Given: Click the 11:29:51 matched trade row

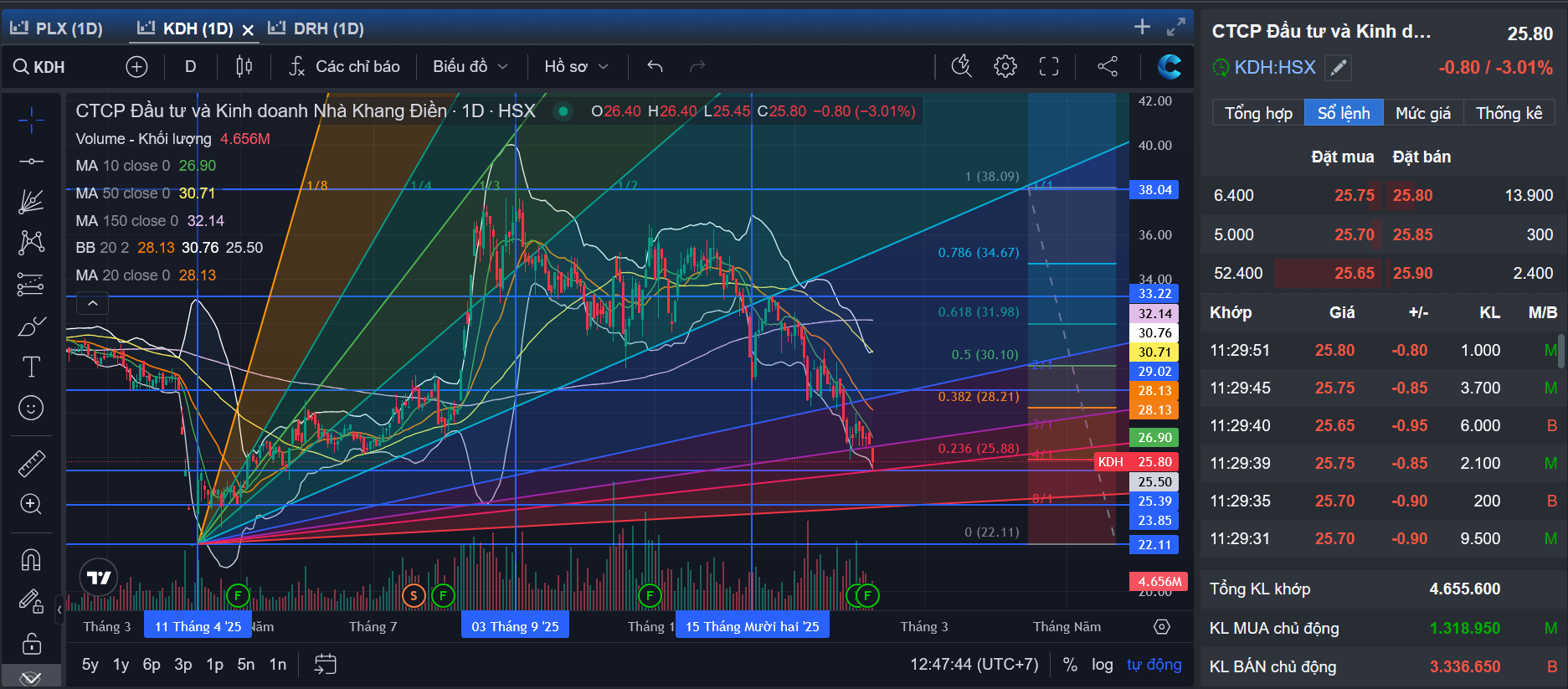Looking at the screenshot, I should click(1383, 351).
